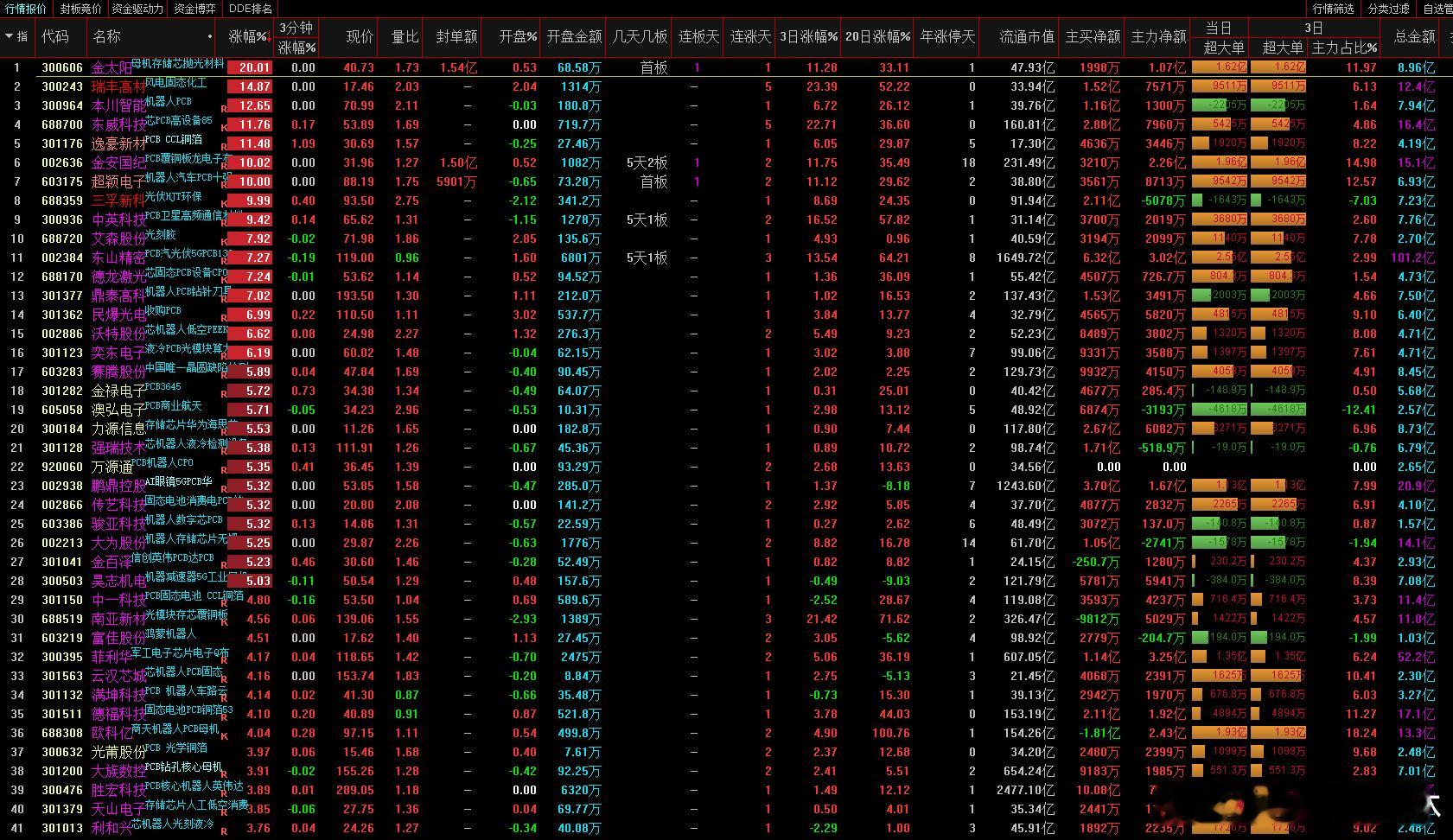This screenshot has width=1453, height=840.
Task: Click stock code 300503
Action: pos(62,581)
